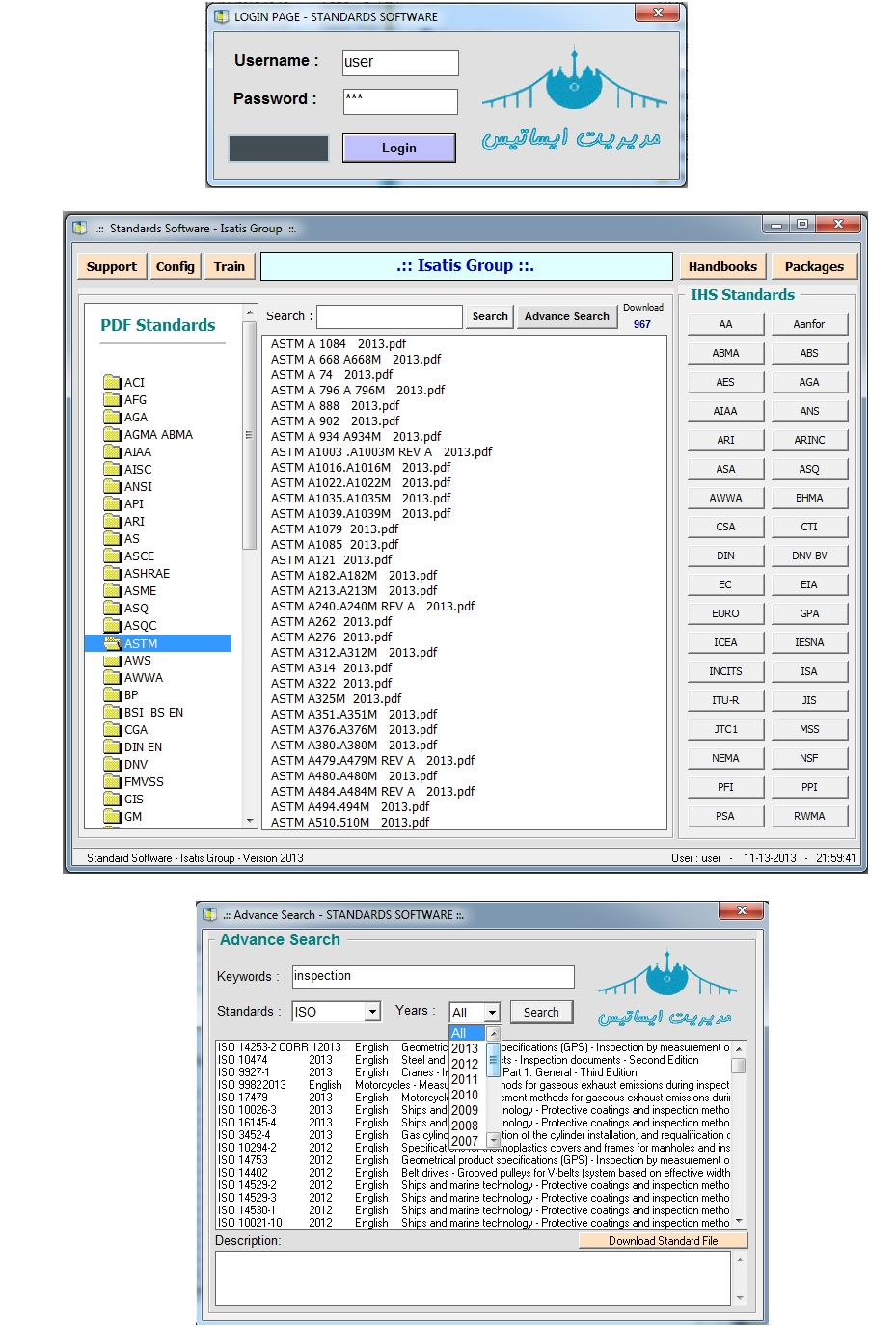Click the Description text box
Screen dimensions: 896x1329
(473, 1278)
